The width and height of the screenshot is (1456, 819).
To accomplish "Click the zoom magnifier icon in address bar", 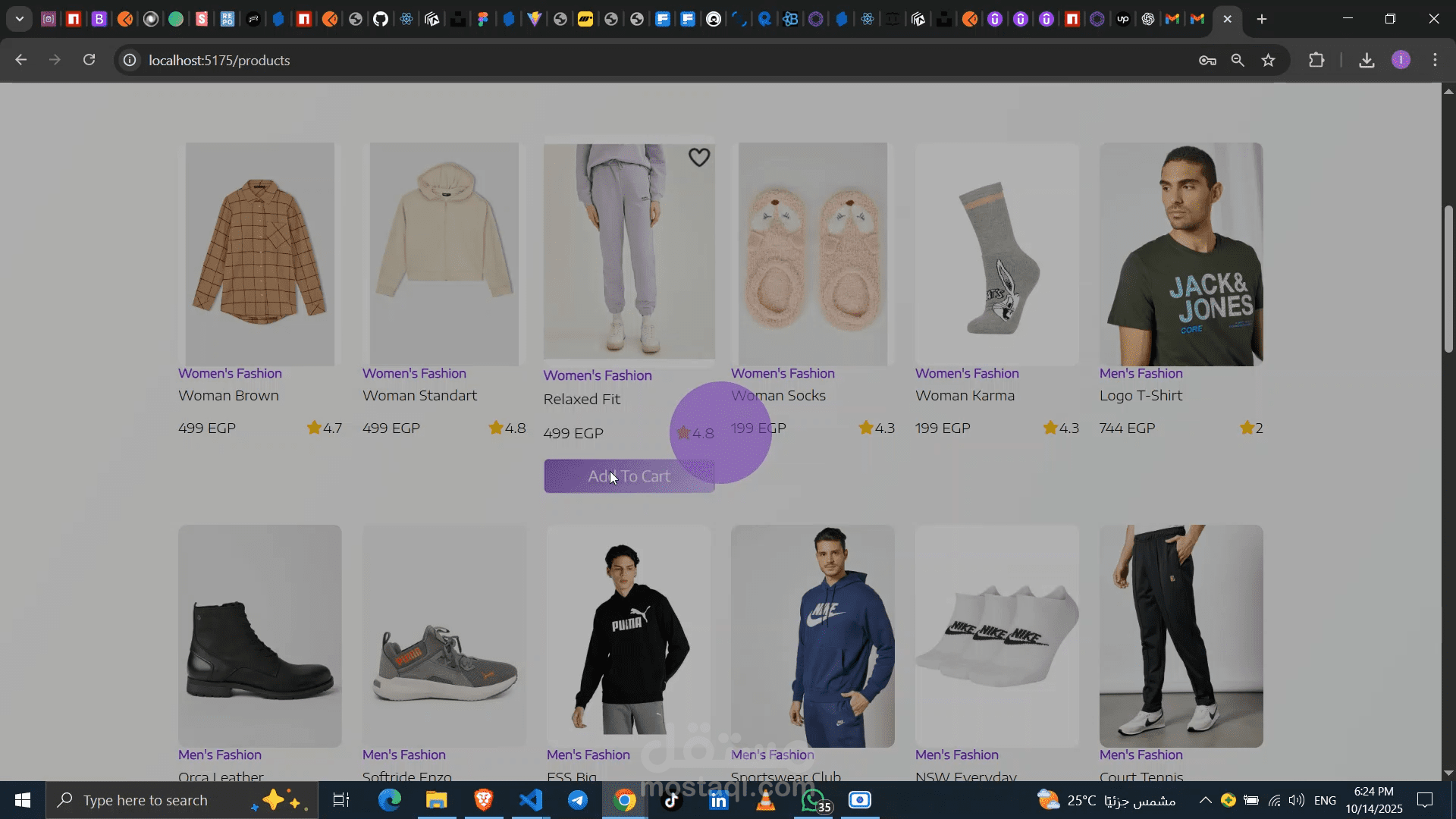I will [1238, 60].
